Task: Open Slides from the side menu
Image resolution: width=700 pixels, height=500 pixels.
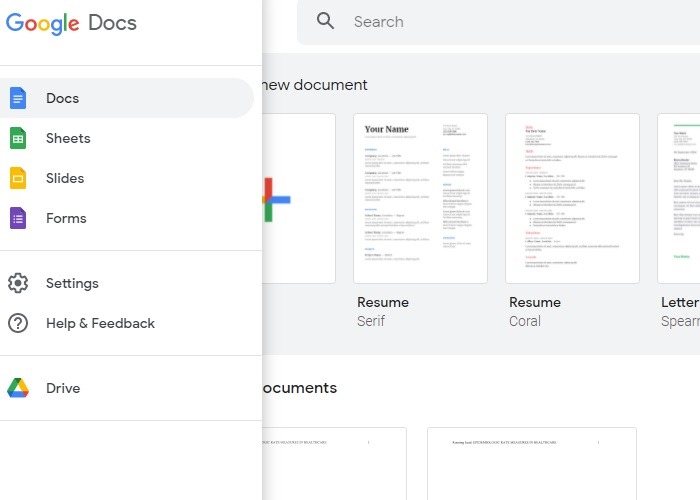Action: coord(127,178)
